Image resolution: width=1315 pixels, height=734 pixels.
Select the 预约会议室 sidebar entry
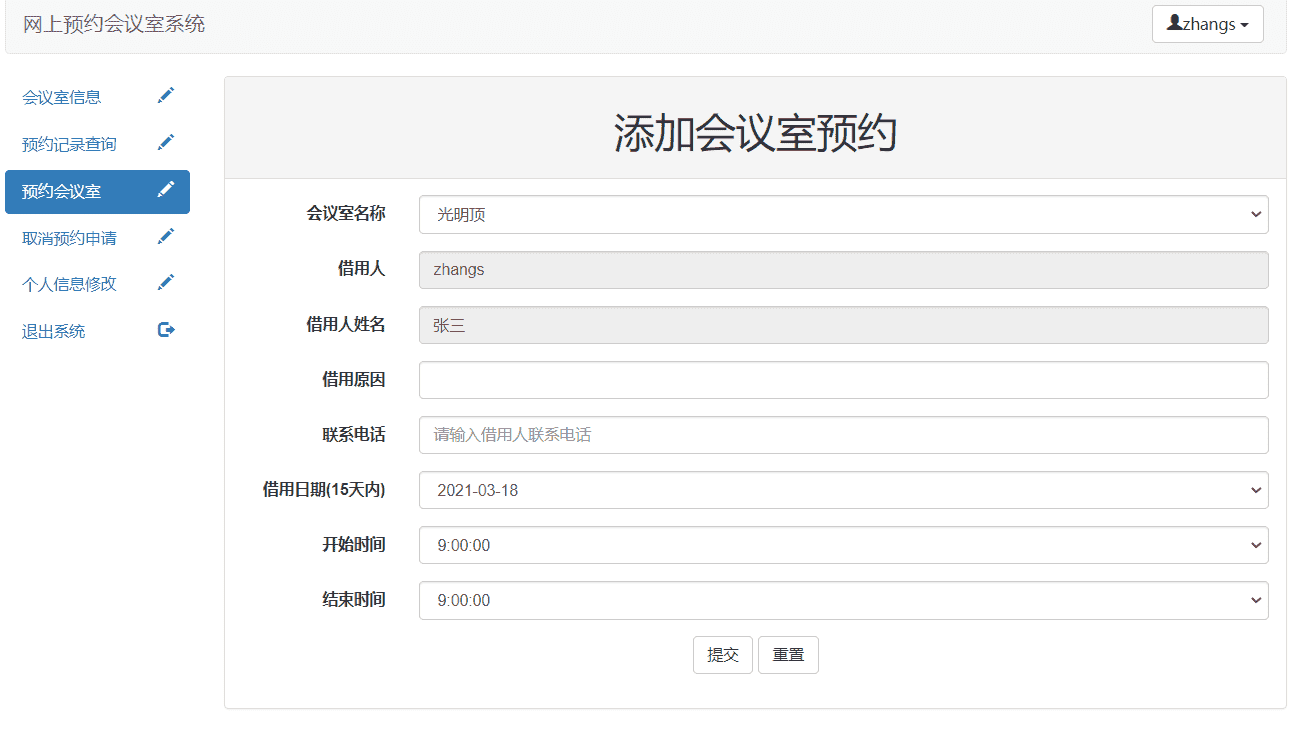pyautogui.click(x=97, y=191)
